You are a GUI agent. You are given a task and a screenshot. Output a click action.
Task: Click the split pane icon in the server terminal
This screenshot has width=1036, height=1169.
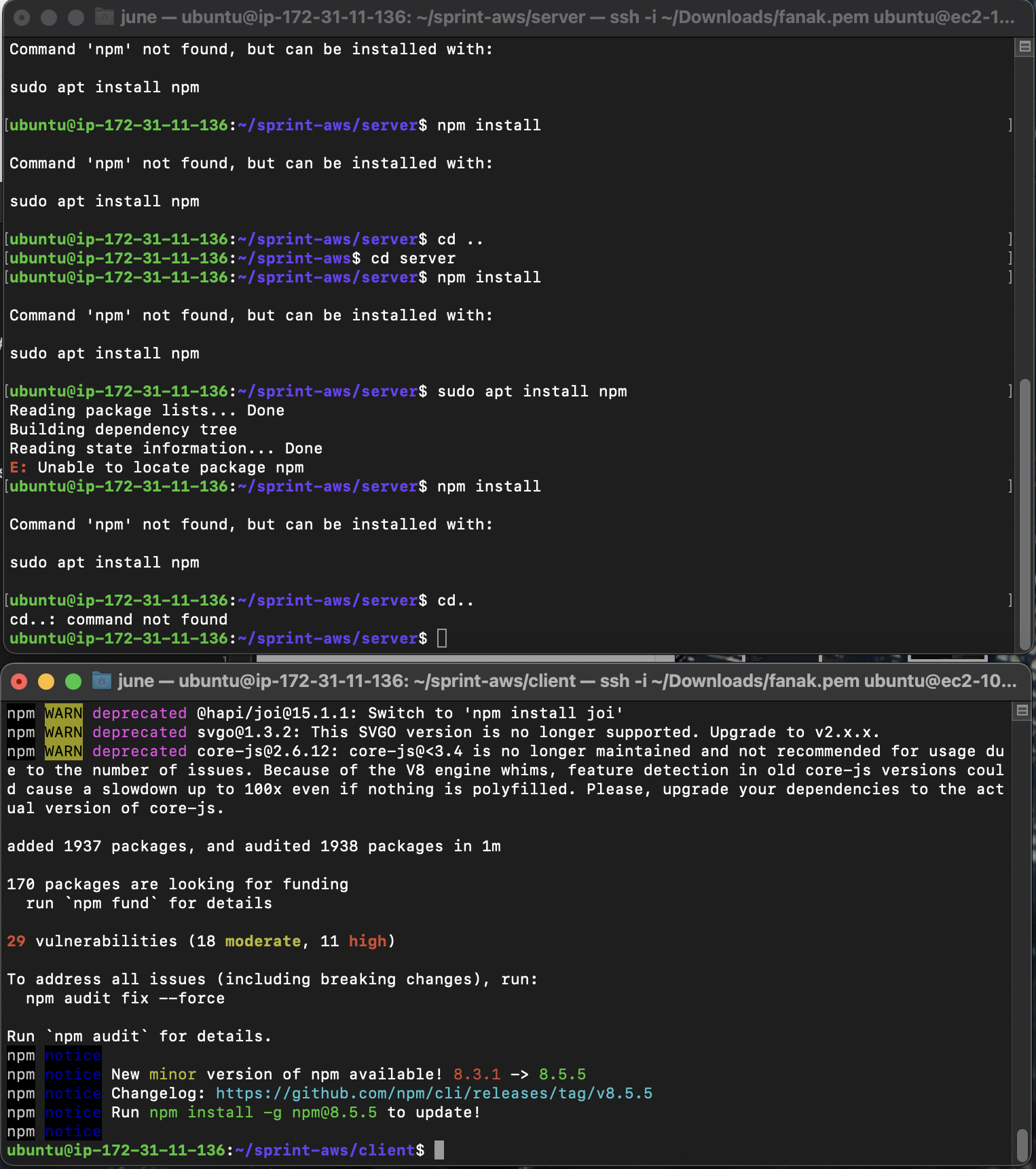pos(1024,47)
